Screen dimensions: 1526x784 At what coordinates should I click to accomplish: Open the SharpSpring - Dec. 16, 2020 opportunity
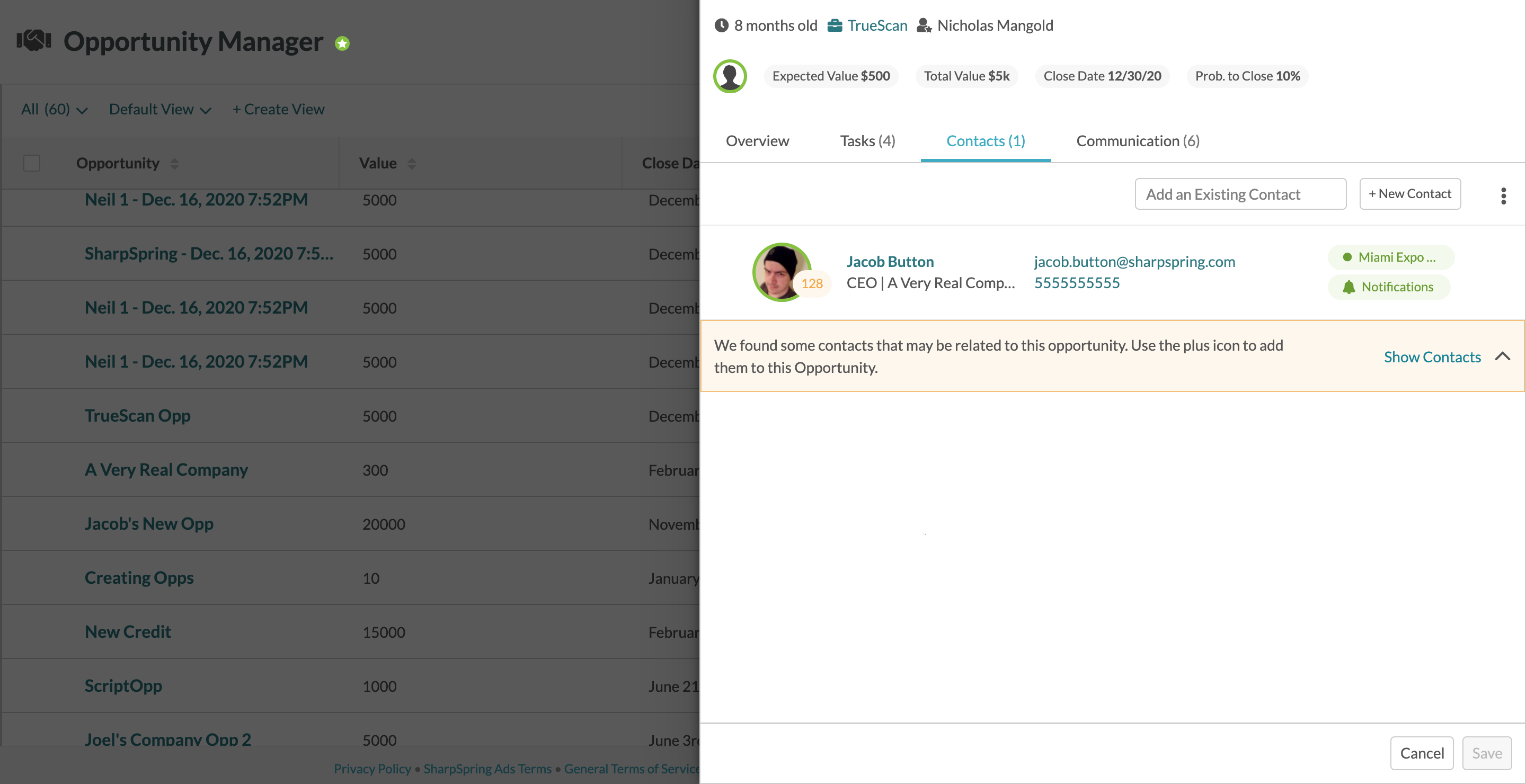click(x=209, y=253)
